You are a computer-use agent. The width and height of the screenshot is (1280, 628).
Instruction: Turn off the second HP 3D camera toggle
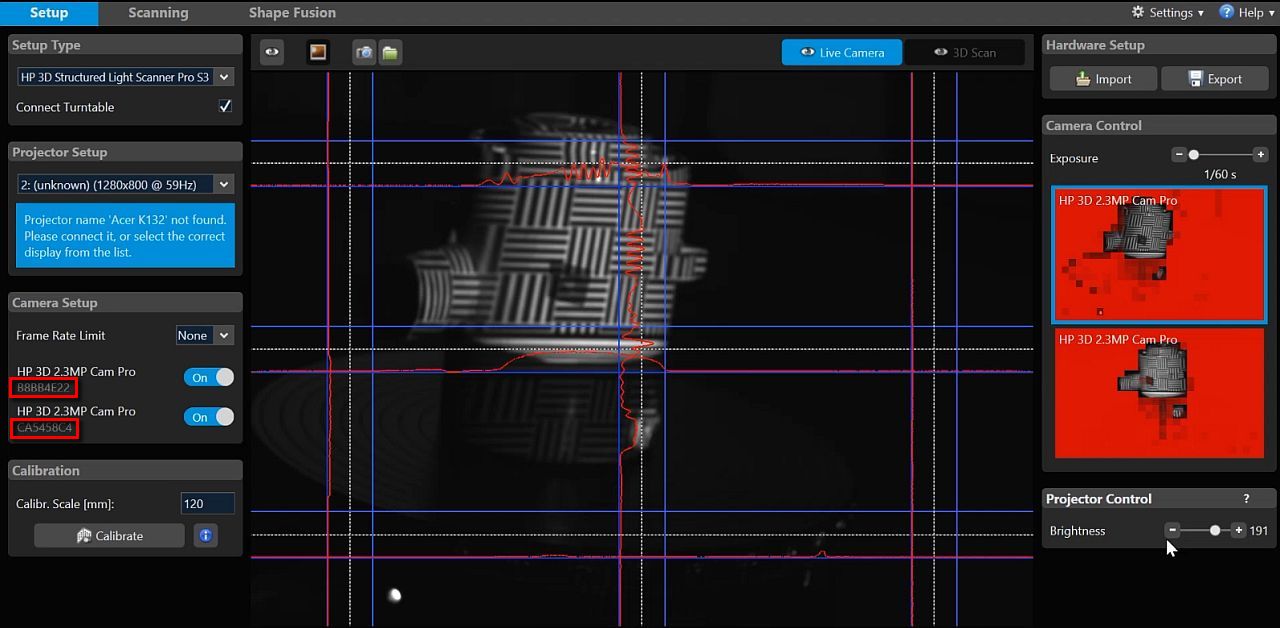tap(208, 417)
